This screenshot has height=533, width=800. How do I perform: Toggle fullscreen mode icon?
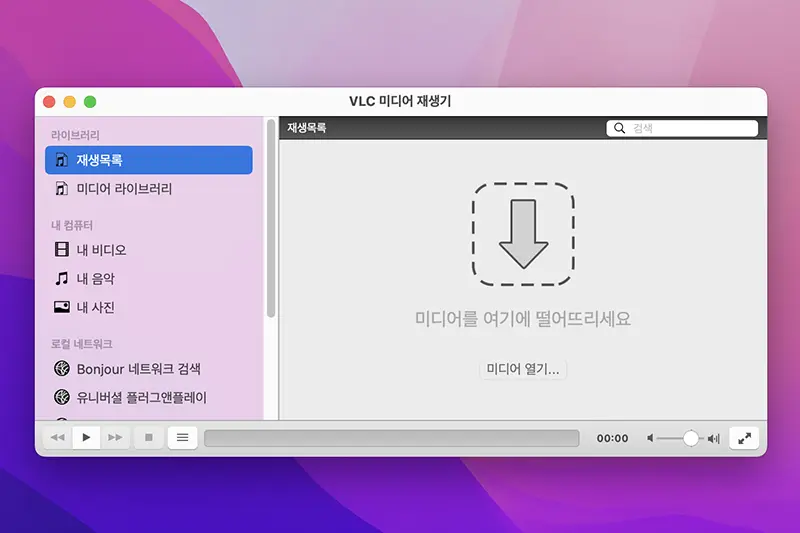coord(744,438)
